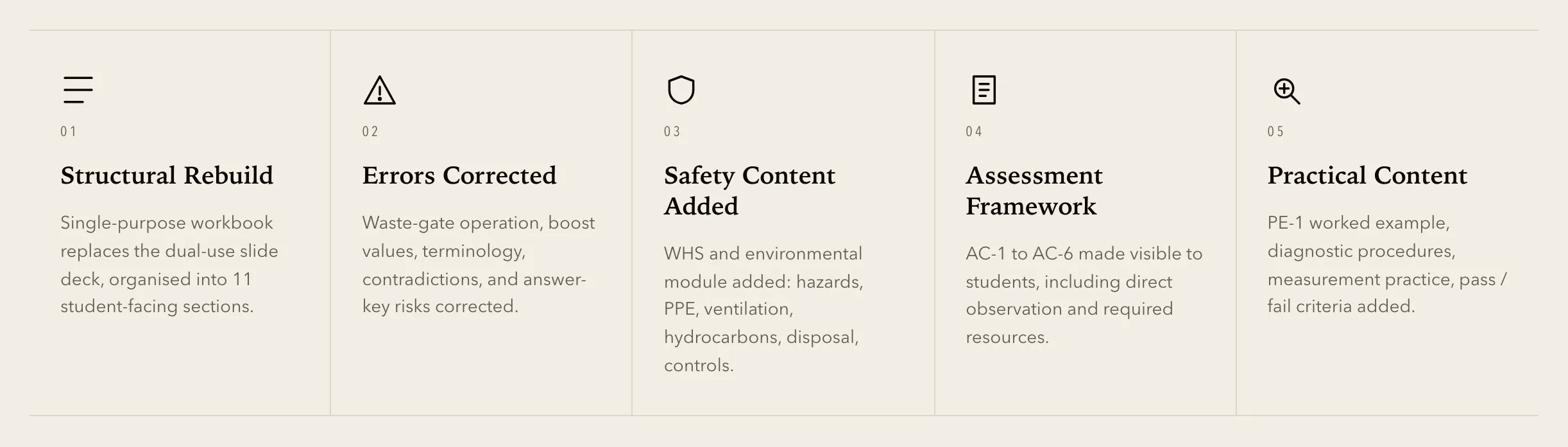The width and height of the screenshot is (1568, 447).
Task: Click the WHS and environmental module description
Action: click(763, 310)
